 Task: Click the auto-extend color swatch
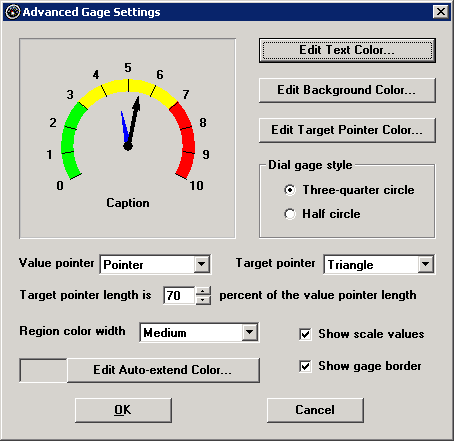click(x=43, y=370)
